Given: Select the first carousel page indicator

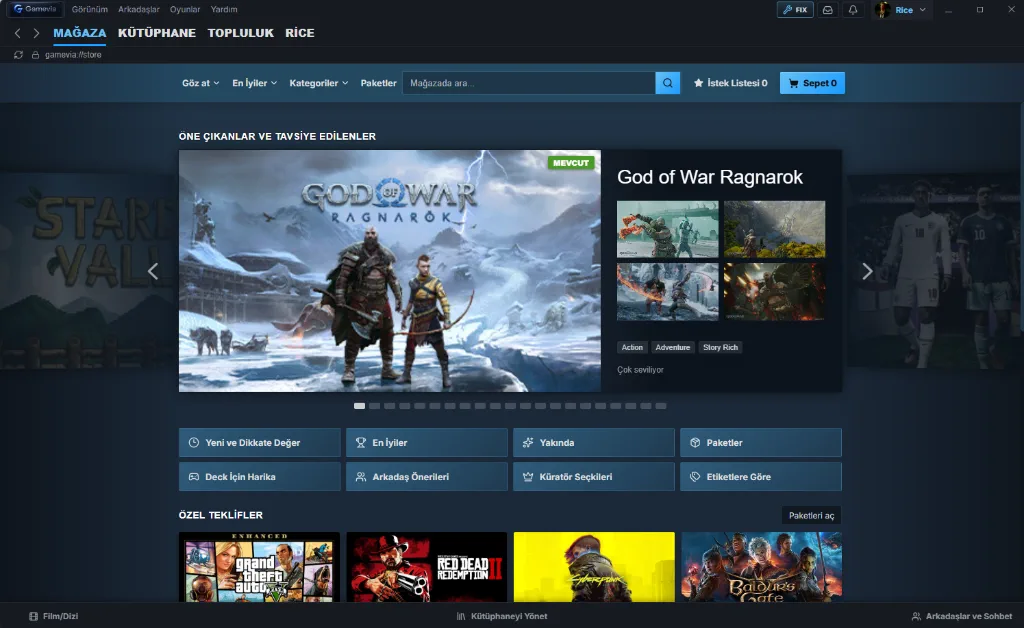Looking at the screenshot, I should click(x=359, y=406).
